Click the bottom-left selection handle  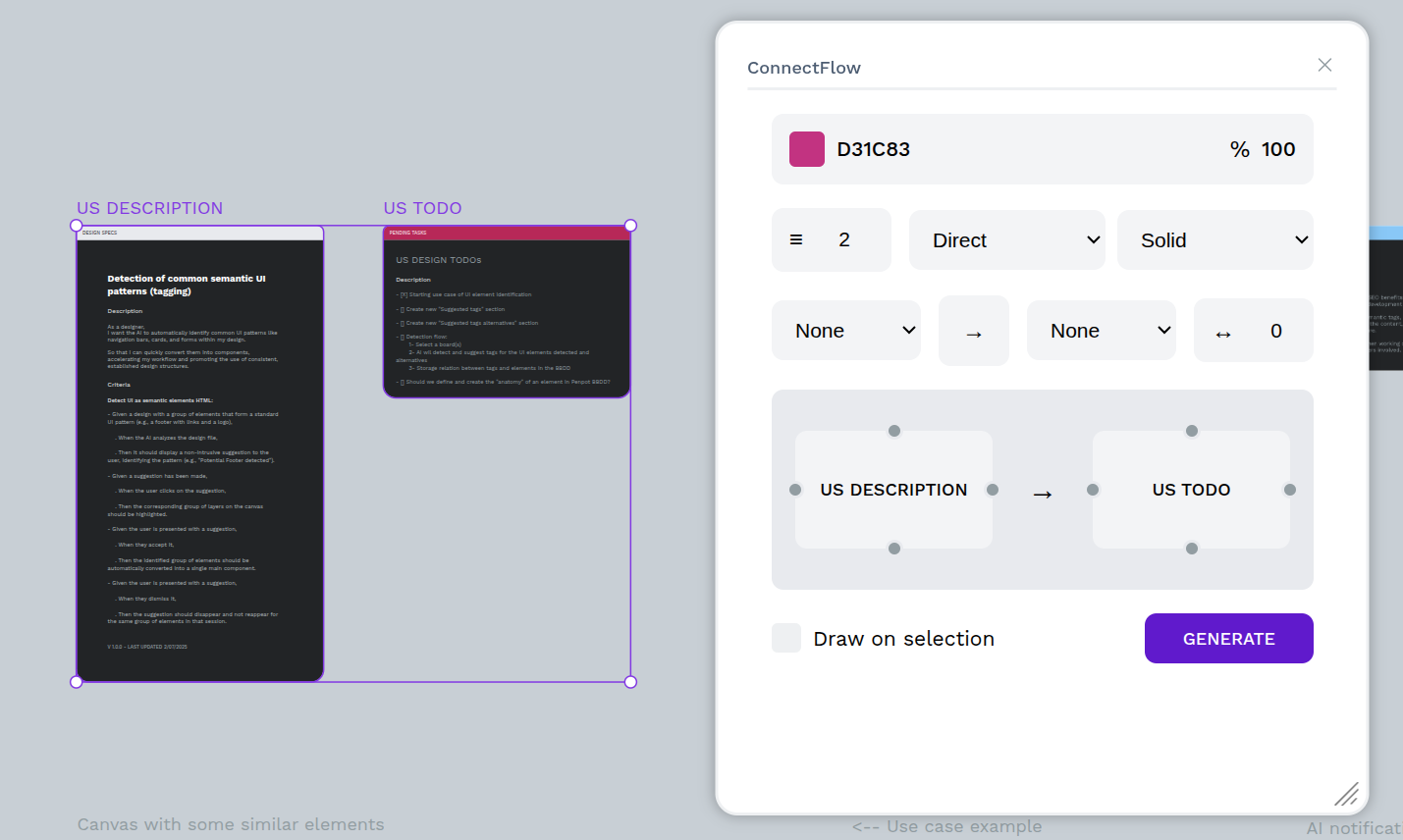[77, 682]
